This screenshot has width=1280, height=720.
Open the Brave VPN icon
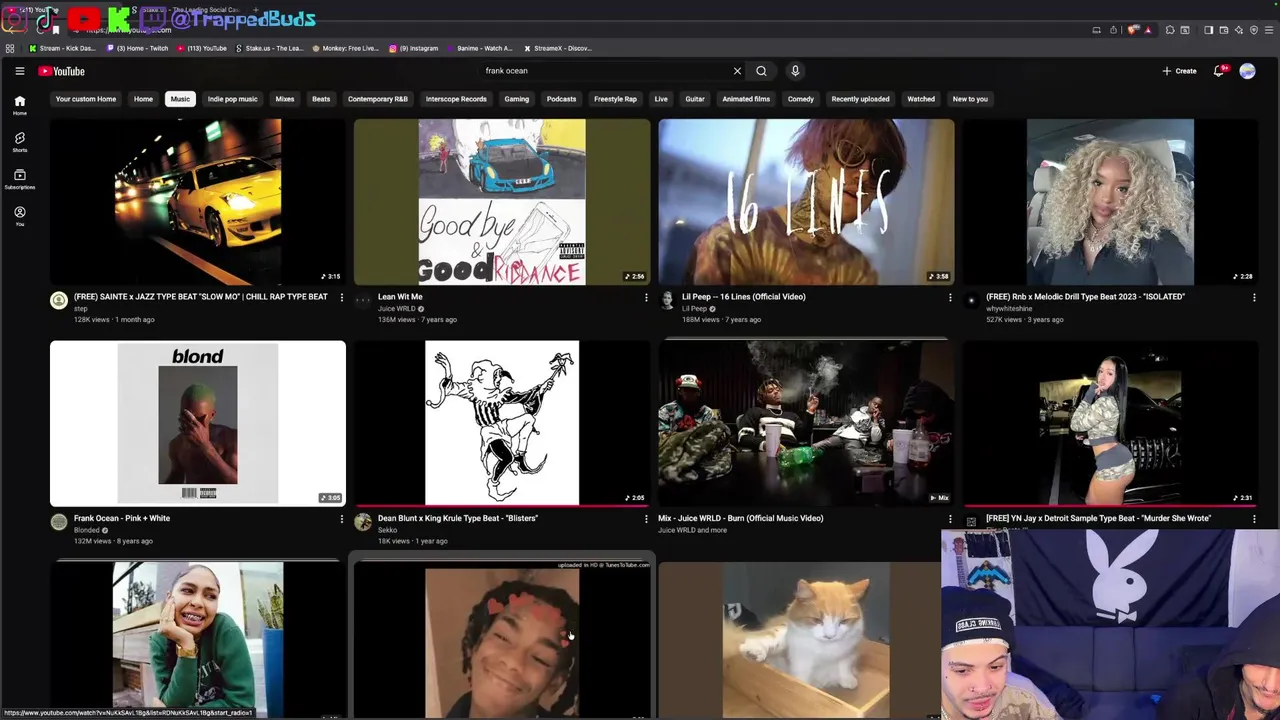click(x=1253, y=30)
